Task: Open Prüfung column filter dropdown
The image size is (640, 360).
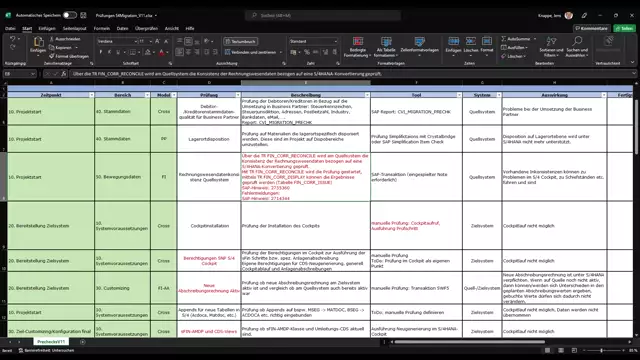Action: point(238,95)
